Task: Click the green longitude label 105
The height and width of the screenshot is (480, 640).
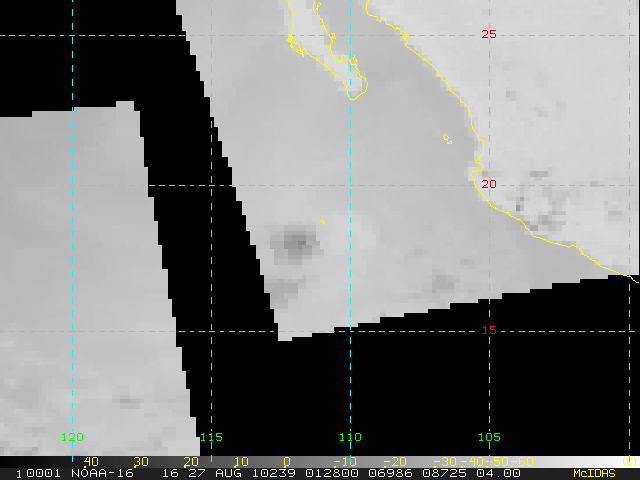Action: 489,437
